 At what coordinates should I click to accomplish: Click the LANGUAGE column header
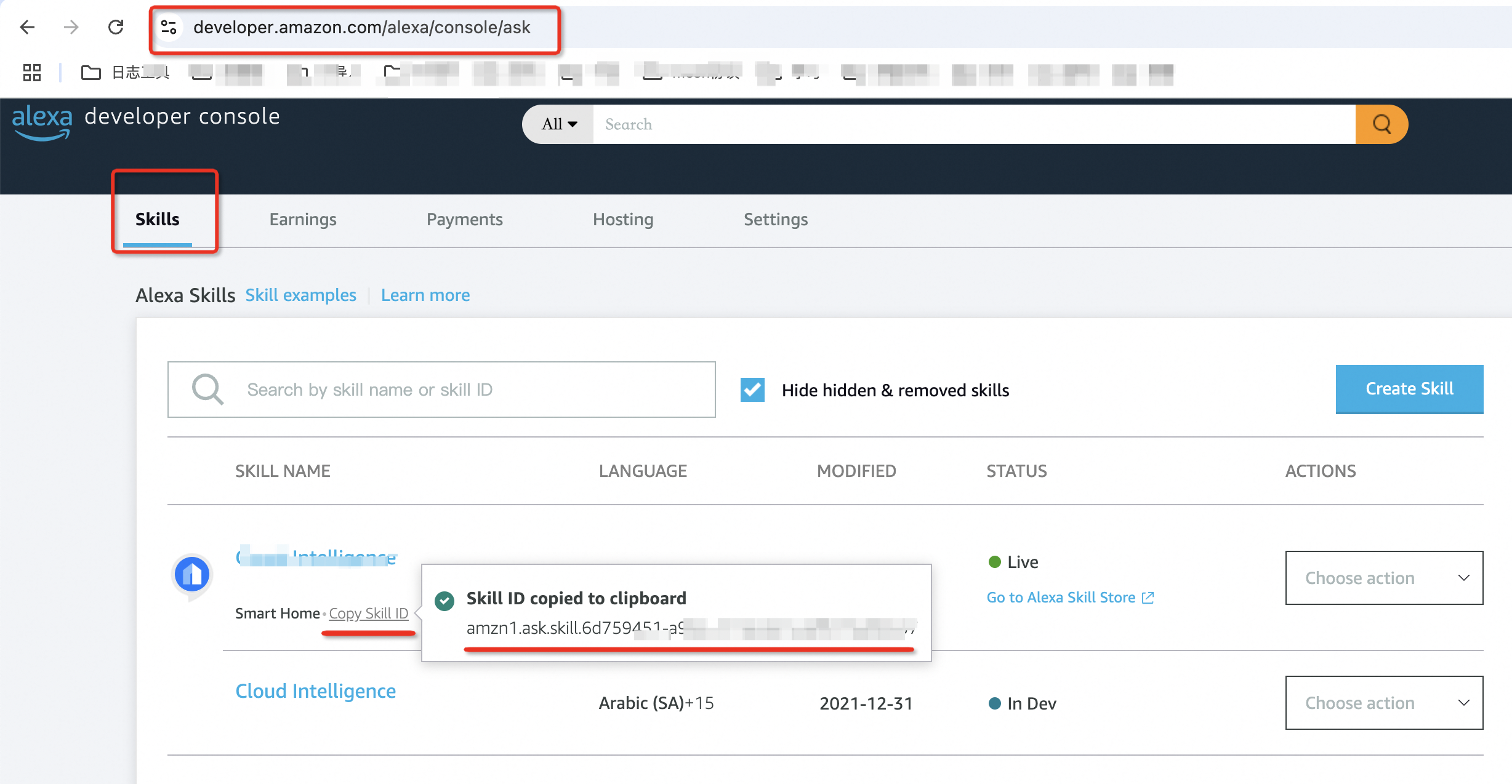[x=643, y=471]
